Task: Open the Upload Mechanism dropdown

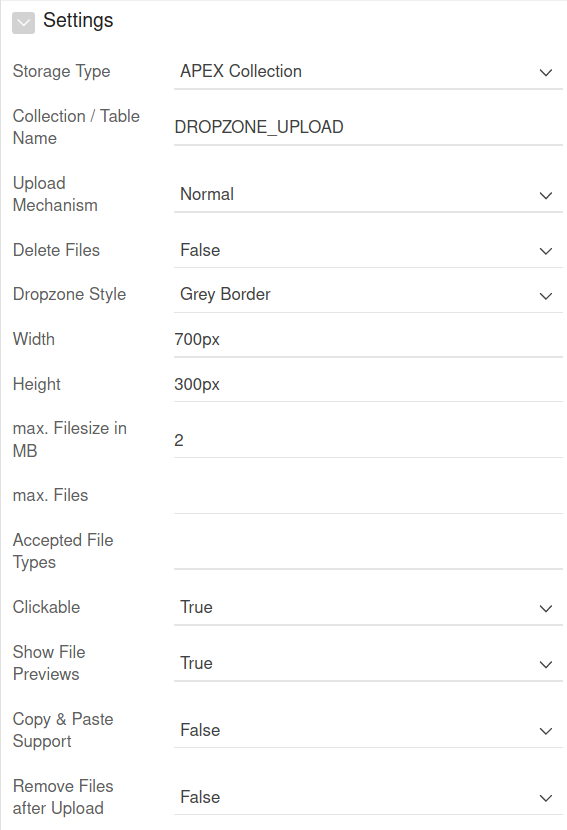Action: coord(368,194)
